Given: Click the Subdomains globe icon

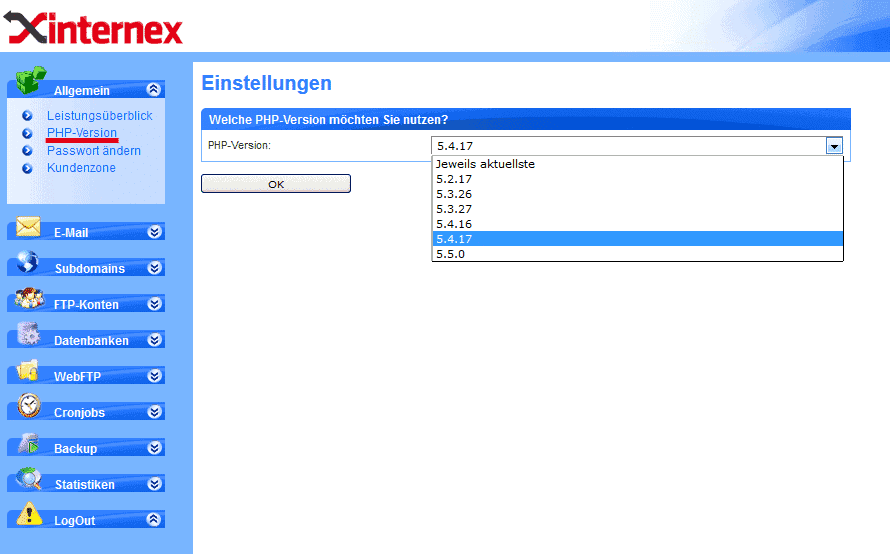Looking at the screenshot, I should tap(28, 263).
